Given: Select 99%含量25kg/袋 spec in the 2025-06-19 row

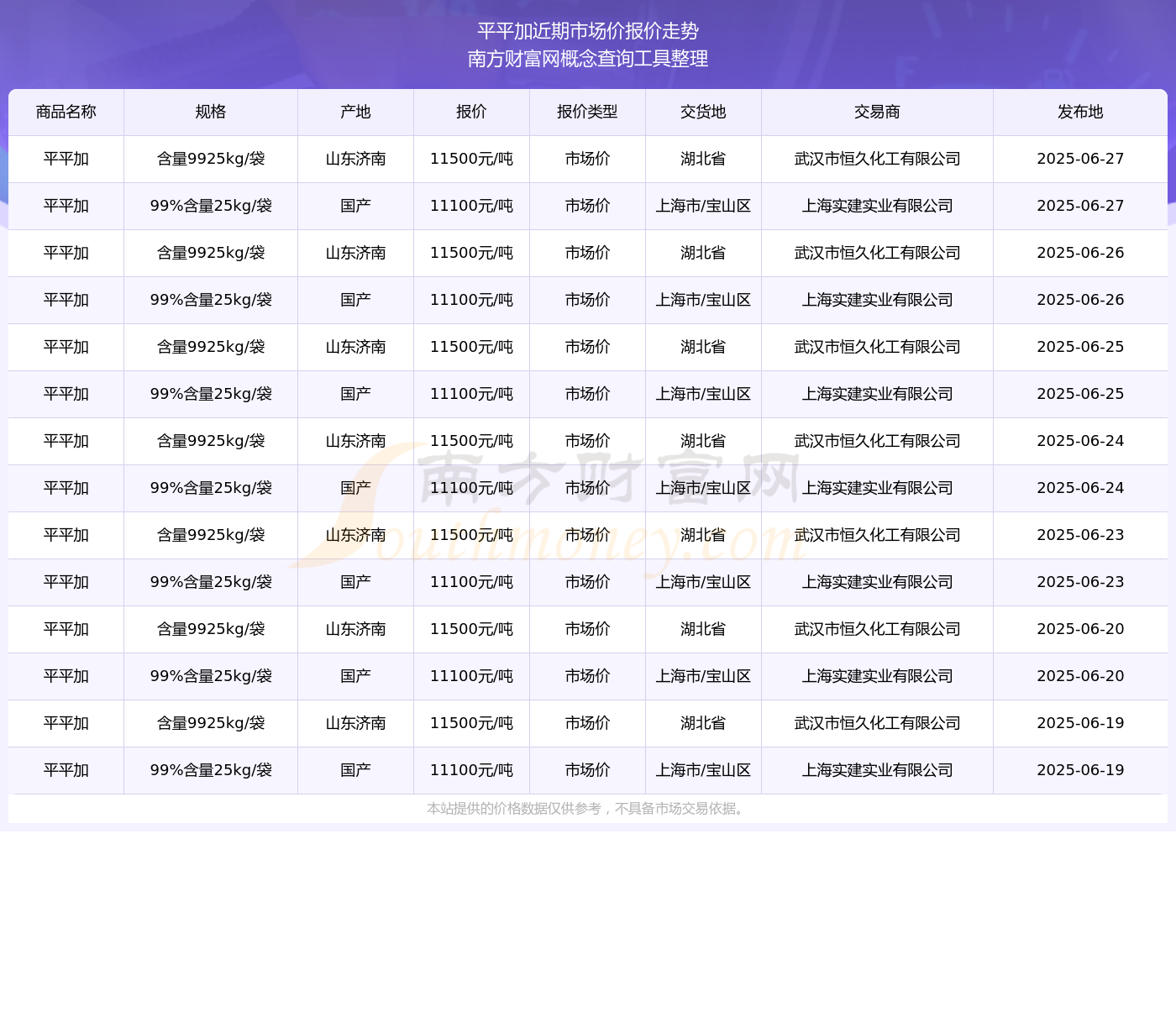Looking at the screenshot, I should tap(211, 770).
